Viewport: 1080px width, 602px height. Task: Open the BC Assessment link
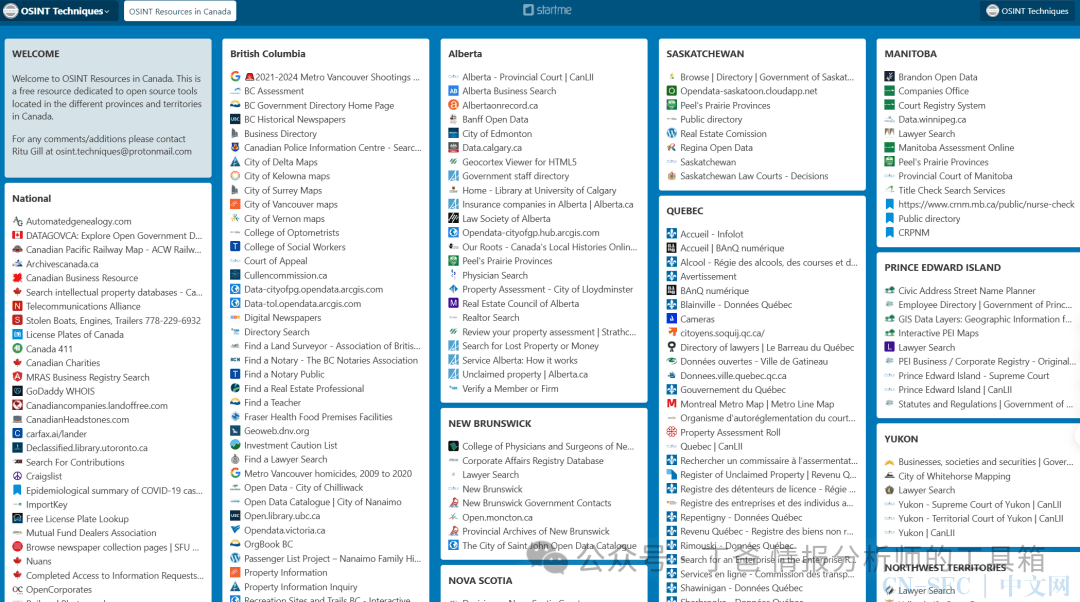pos(273,91)
